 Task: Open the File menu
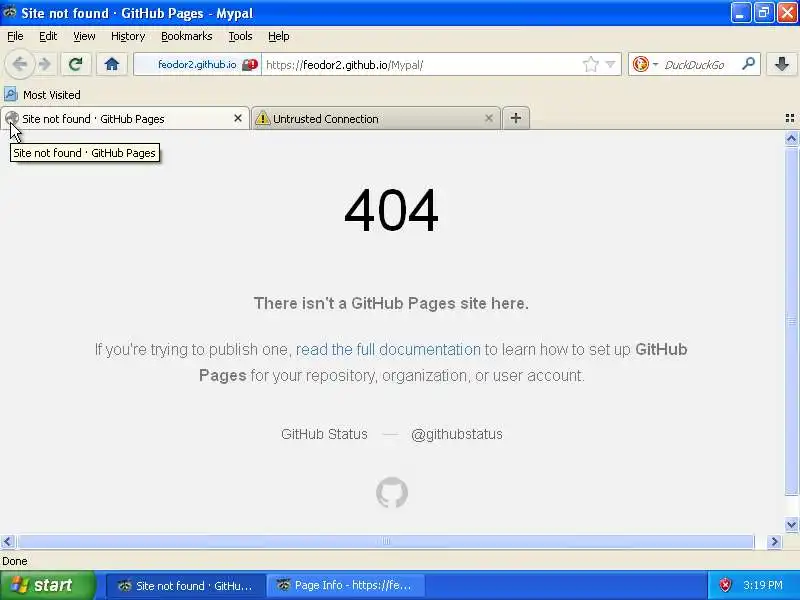[15, 36]
